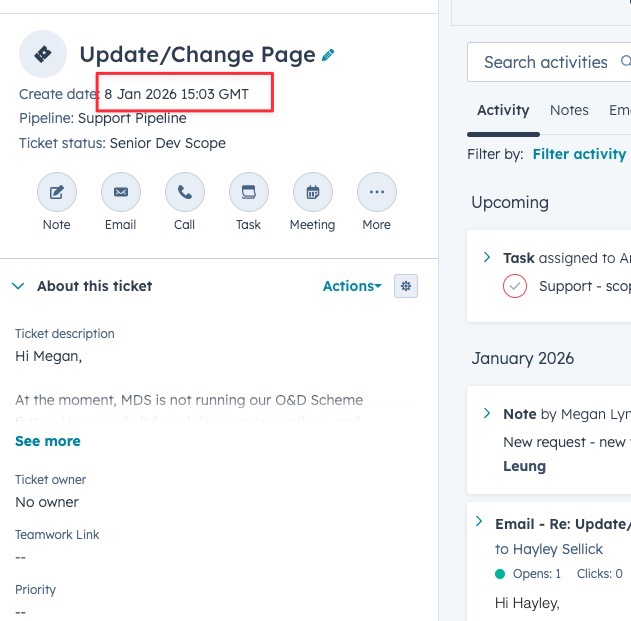Open the More actions ellipsis button
The height and width of the screenshot is (621, 631).
[377, 192]
